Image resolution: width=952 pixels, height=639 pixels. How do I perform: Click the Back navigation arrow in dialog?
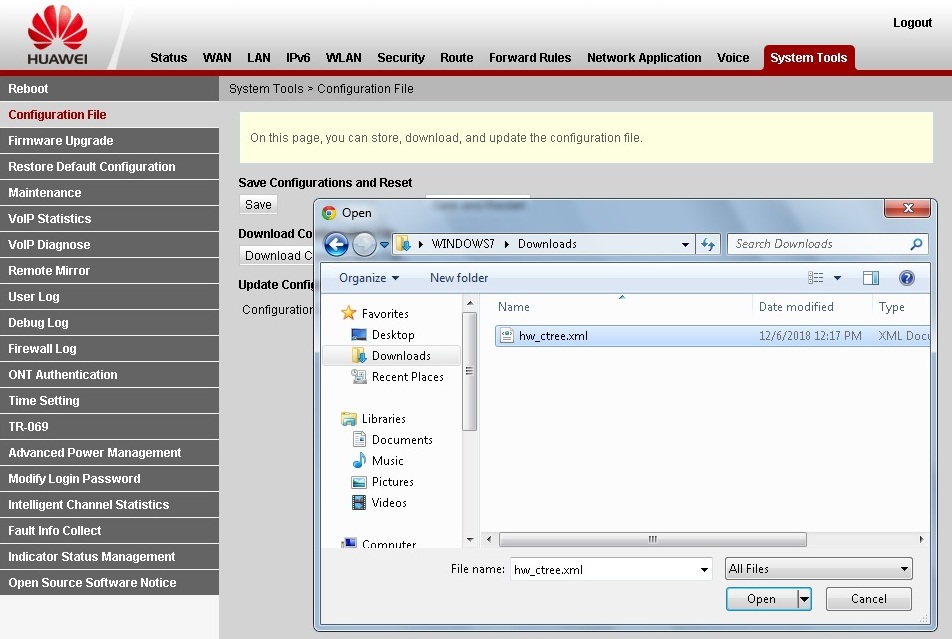(336, 244)
